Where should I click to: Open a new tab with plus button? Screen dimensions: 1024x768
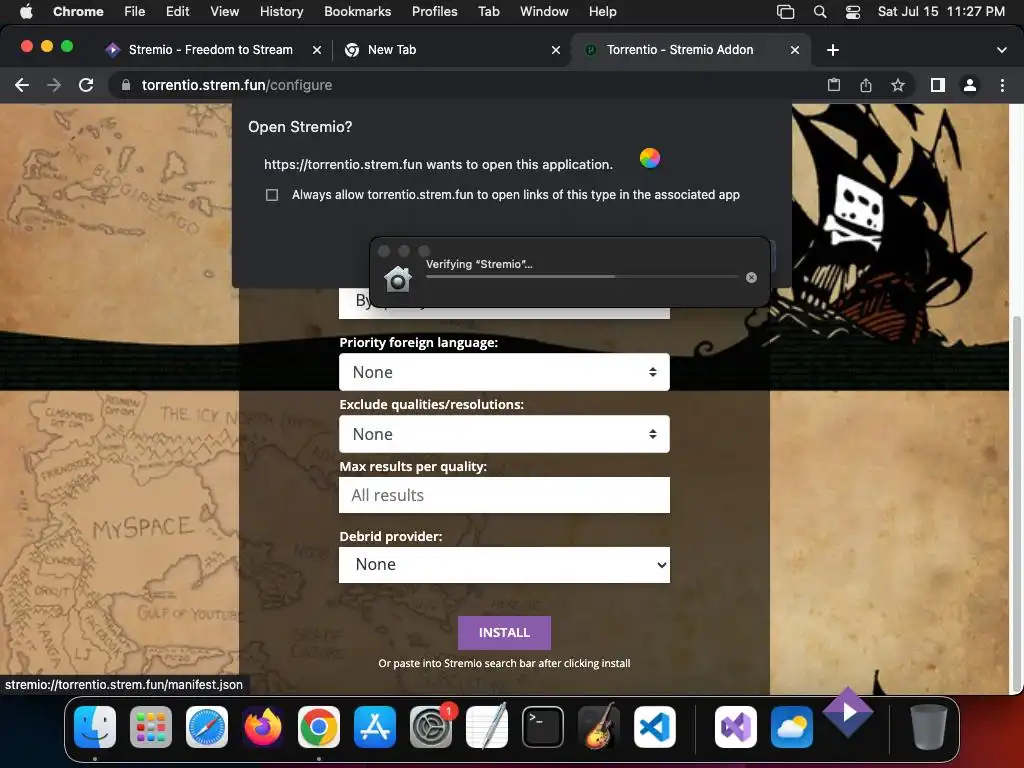point(833,50)
